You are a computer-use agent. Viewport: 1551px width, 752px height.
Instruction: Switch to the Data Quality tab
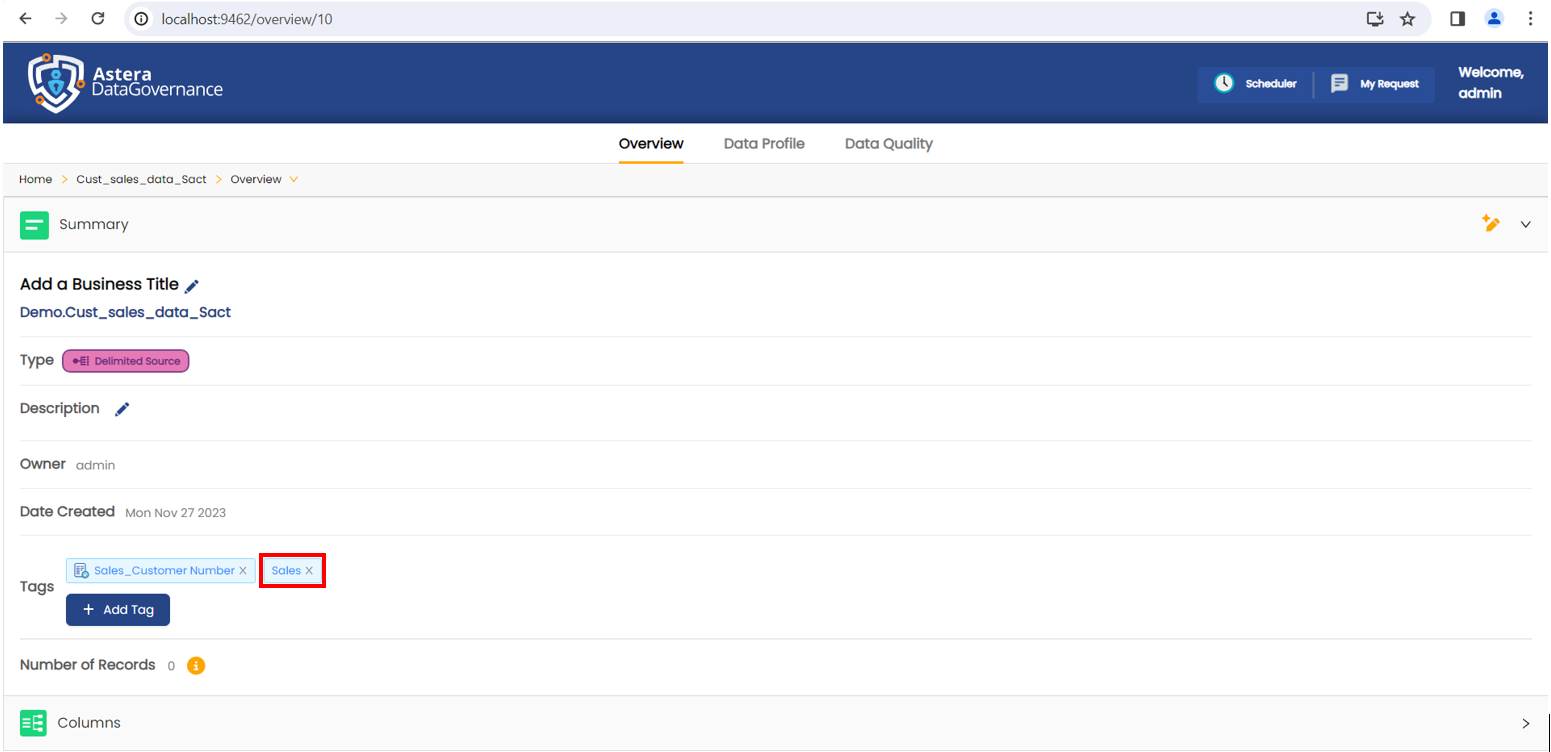point(889,144)
